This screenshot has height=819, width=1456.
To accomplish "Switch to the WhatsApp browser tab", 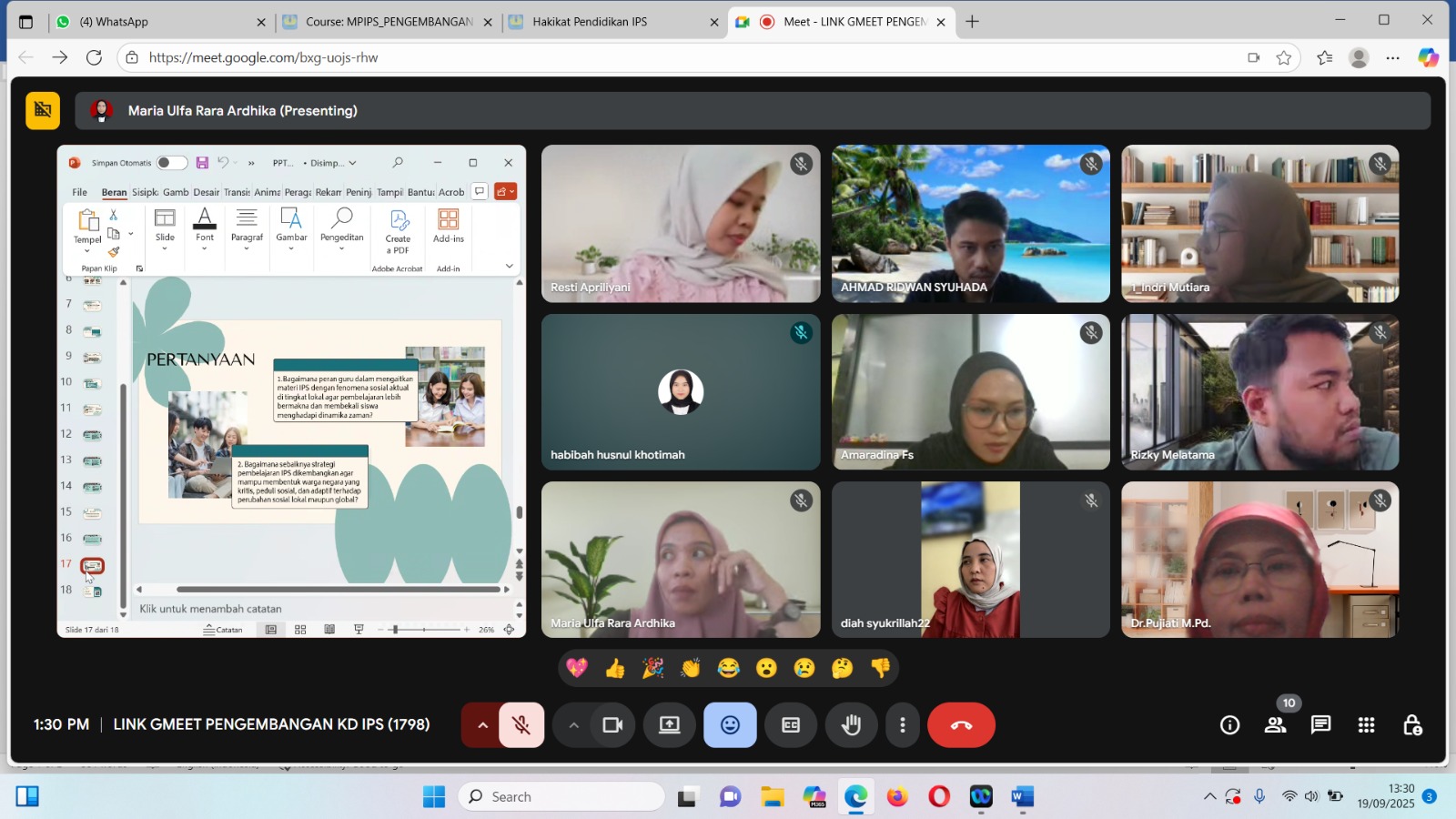I will 155,22.
